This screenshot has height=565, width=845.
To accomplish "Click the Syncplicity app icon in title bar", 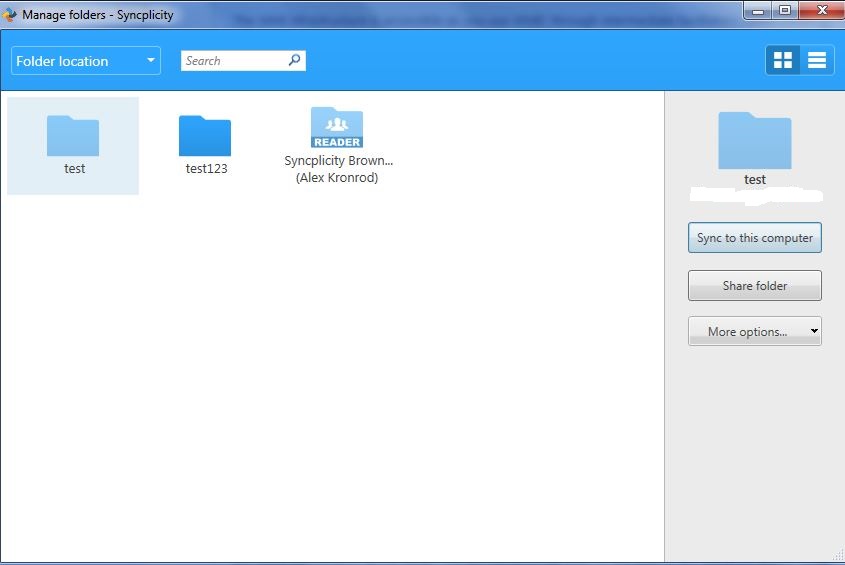I will [10, 15].
